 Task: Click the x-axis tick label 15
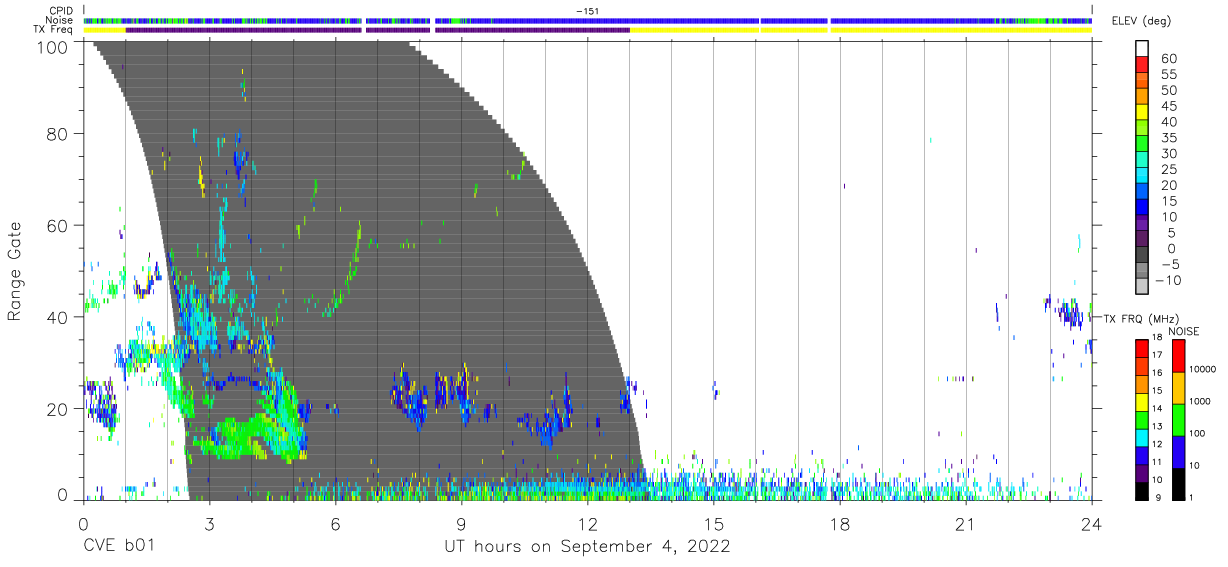tap(714, 523)
